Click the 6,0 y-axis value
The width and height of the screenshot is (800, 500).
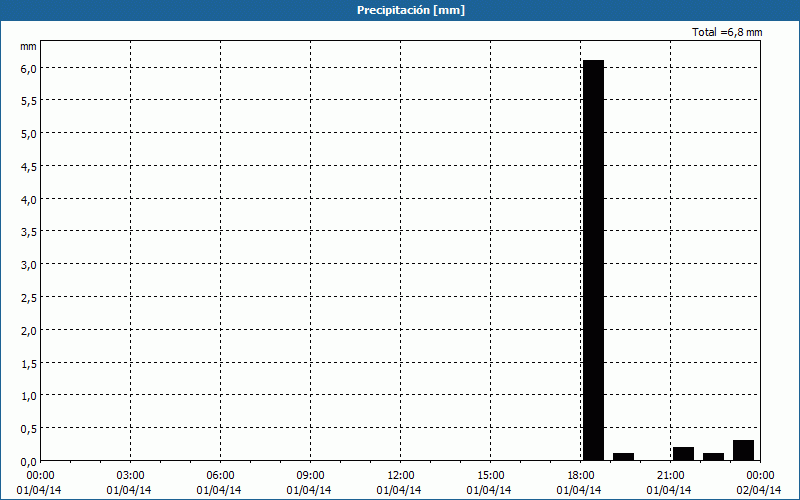[x=29, y=69]
